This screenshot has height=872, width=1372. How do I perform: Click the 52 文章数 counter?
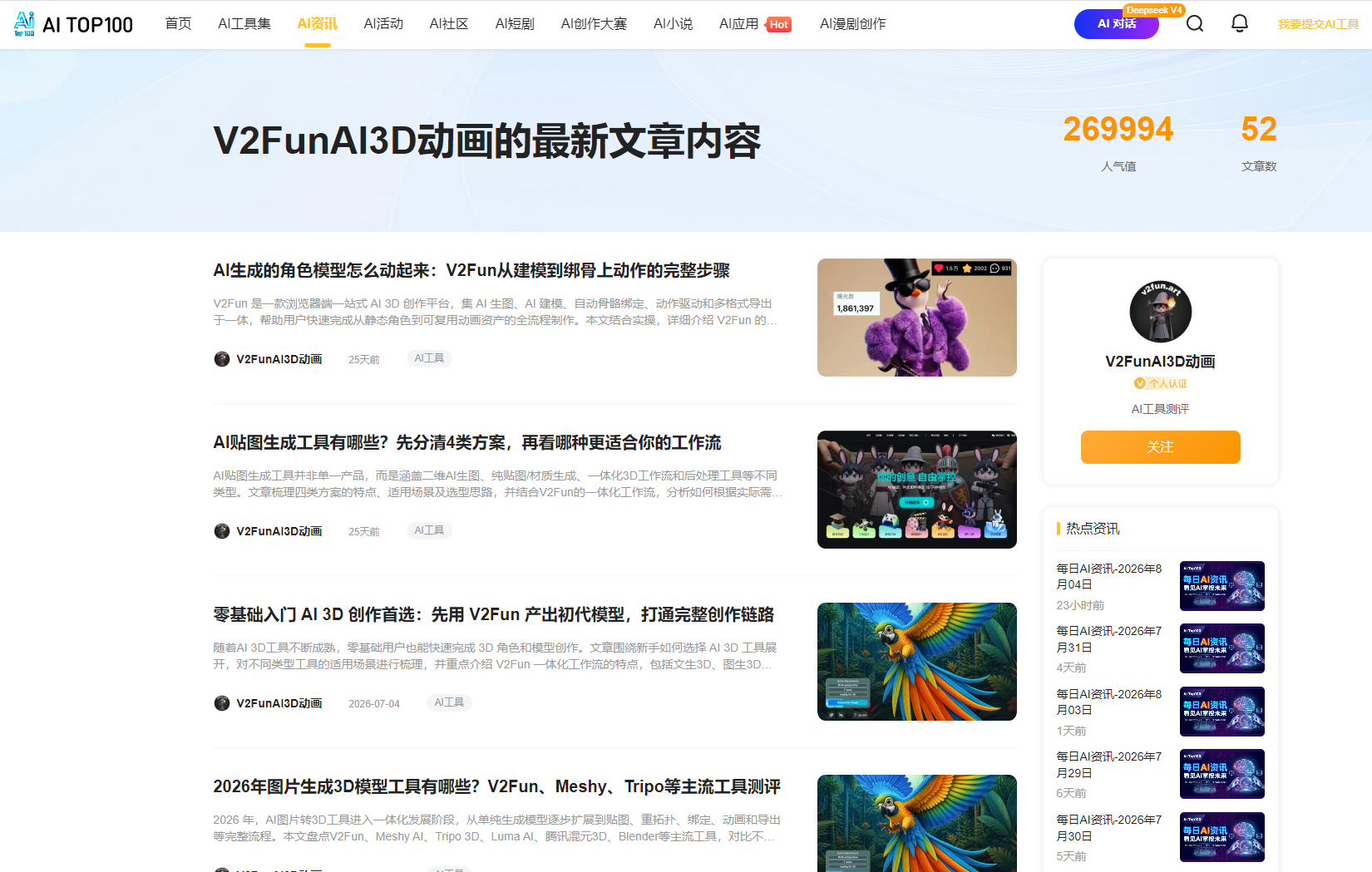coord(1259,141)
